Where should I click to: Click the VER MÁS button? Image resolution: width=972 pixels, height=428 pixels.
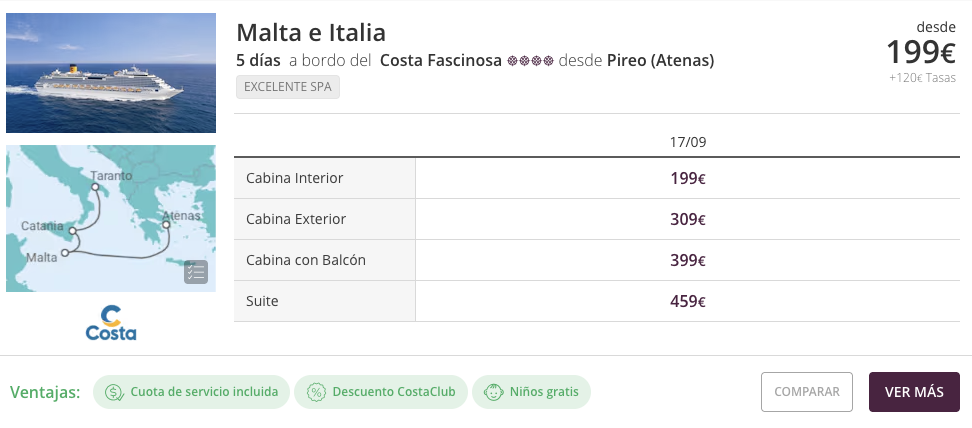[914, 392]
